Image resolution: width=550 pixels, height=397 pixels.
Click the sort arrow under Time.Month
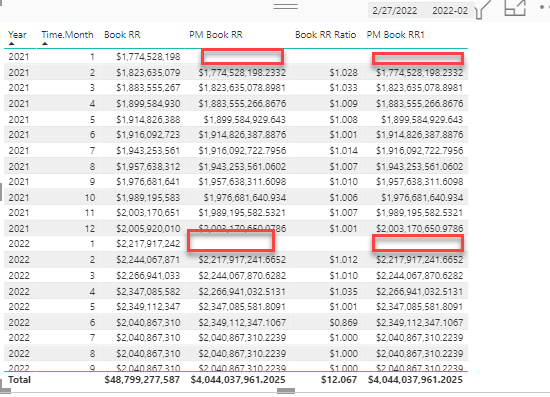tap(45, 44)
